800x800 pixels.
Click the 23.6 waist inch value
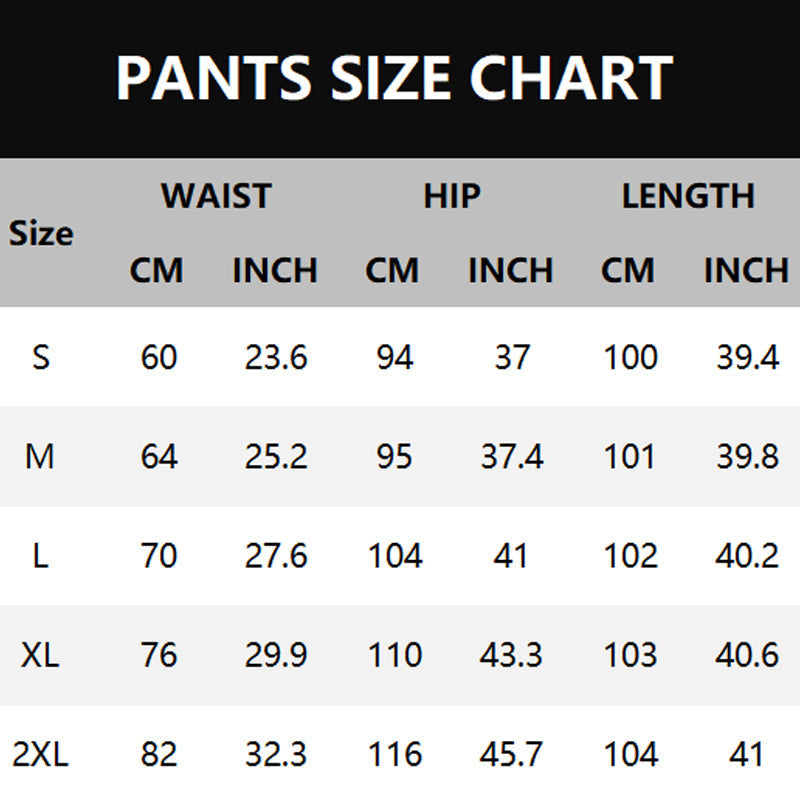click(x=276, y=357)
